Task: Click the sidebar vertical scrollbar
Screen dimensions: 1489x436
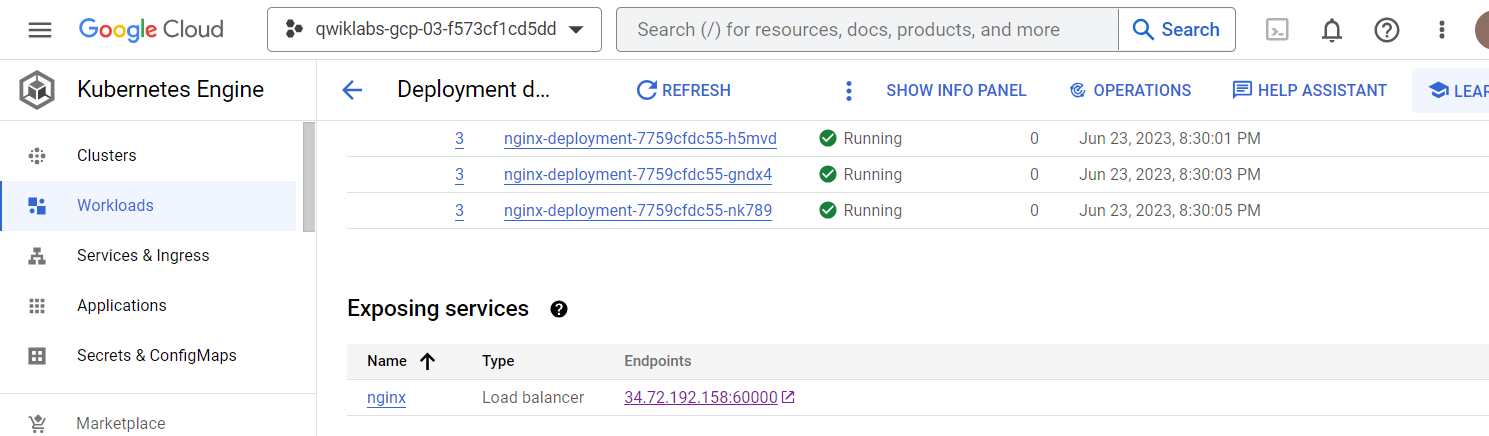Action: (309, 178)
